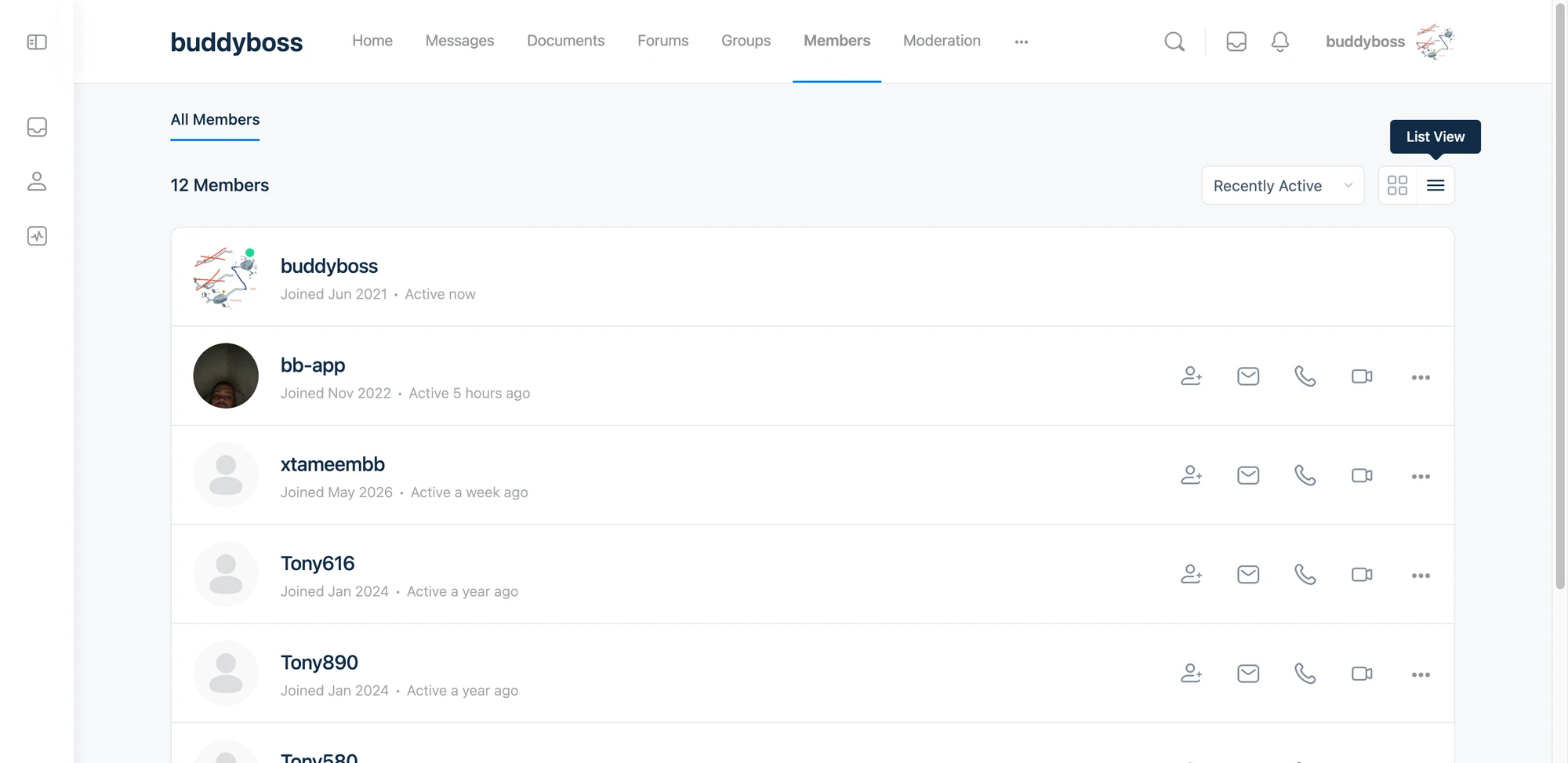Click the buddyboss site logo

[237, 42]
